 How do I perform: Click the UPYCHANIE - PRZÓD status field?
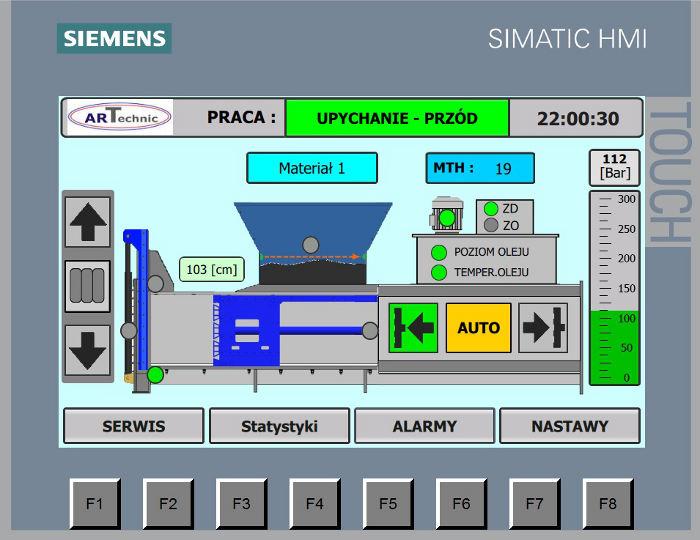[x=397, y=118]
